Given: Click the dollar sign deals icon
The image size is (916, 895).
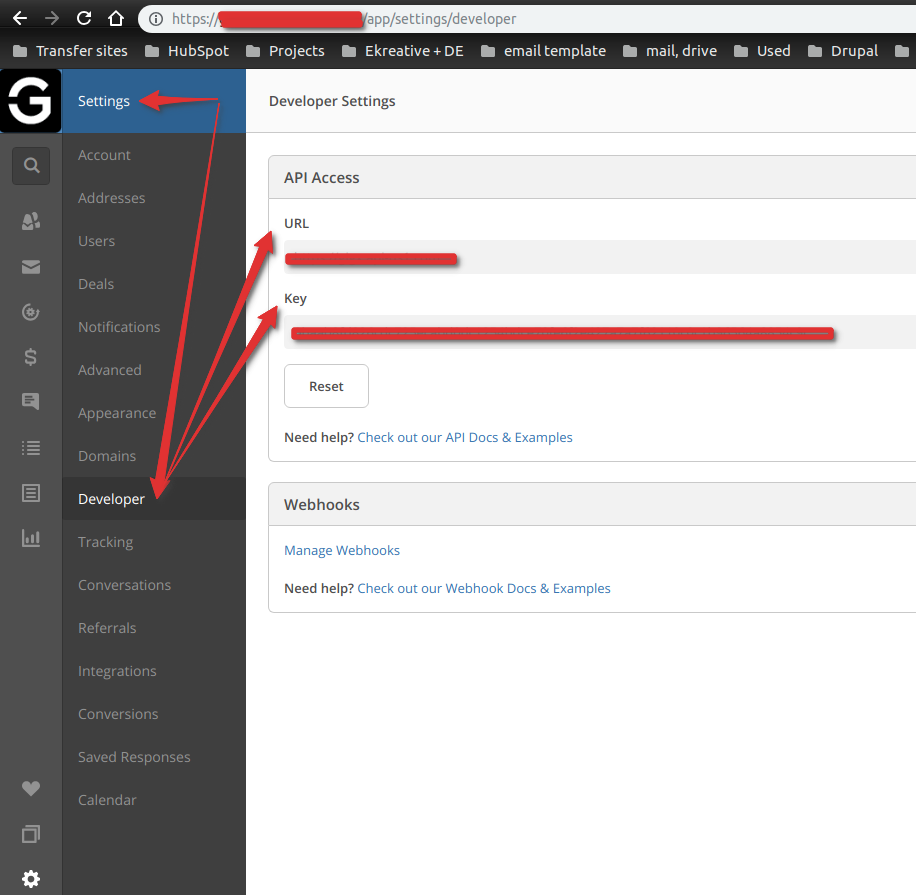Looking at the screenshot, I should [x=30, y=357].
